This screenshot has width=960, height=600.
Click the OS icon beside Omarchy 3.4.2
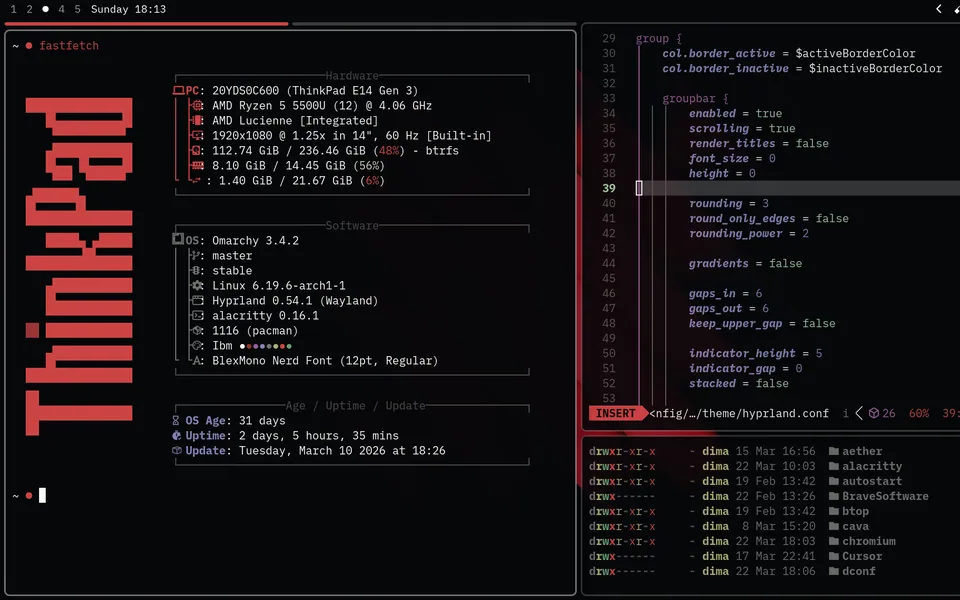(x=178, y=239)
